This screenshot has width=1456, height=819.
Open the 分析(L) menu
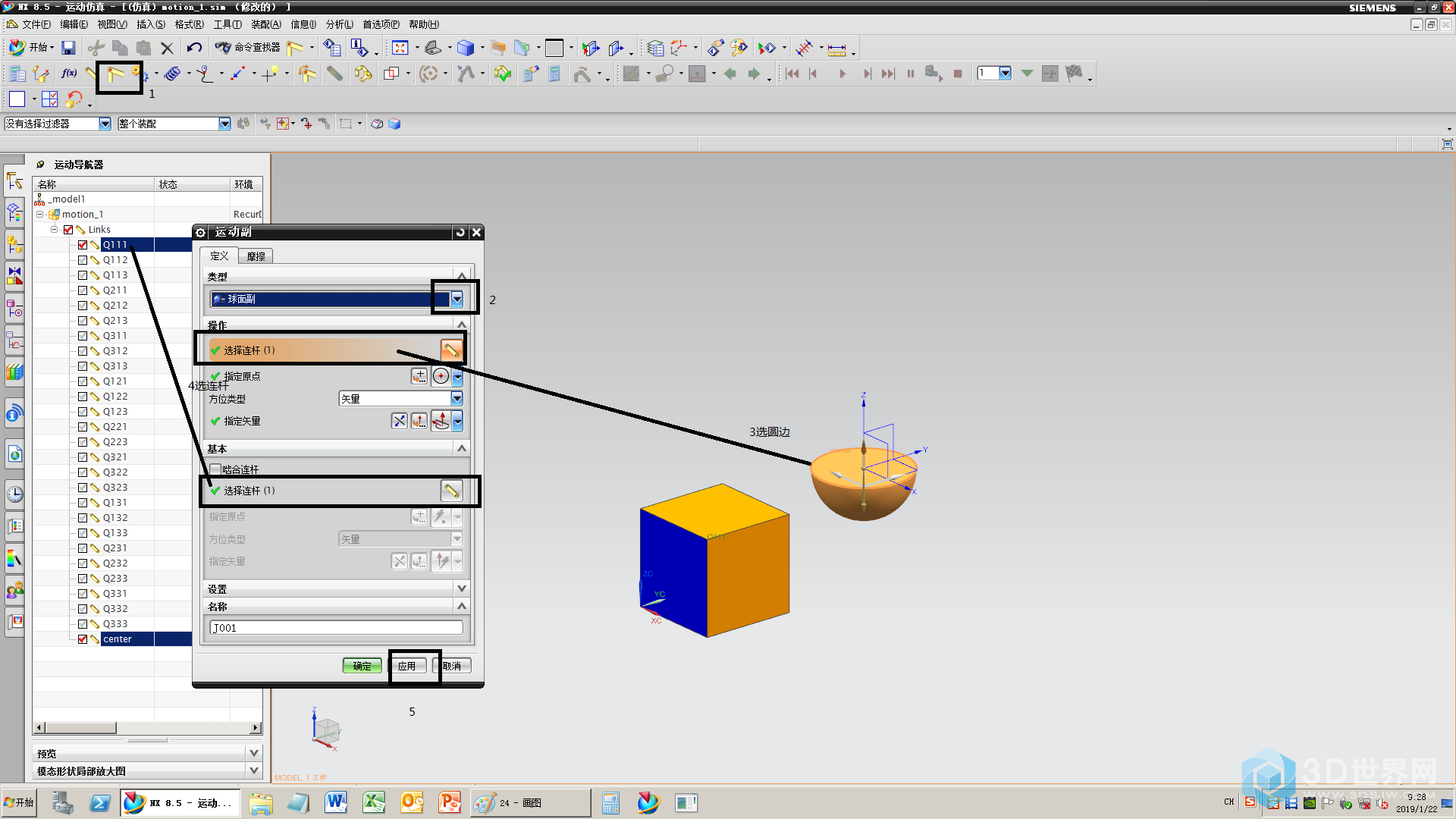(339, 24)
